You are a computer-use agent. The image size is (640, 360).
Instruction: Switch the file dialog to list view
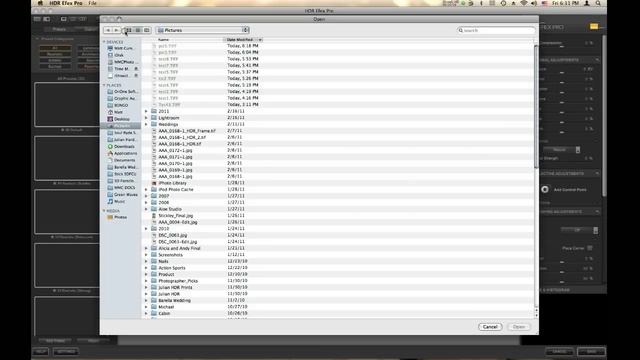coord(138,30)
